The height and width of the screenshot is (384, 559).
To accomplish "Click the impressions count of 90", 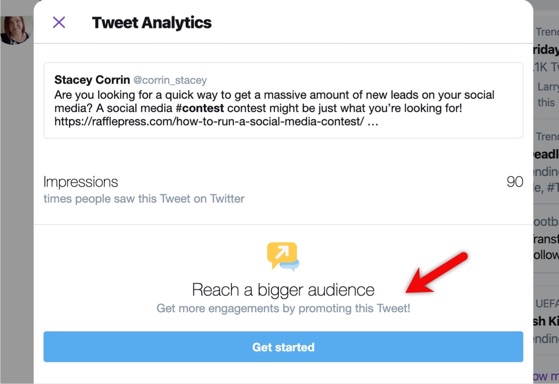I will coord(514,182).
